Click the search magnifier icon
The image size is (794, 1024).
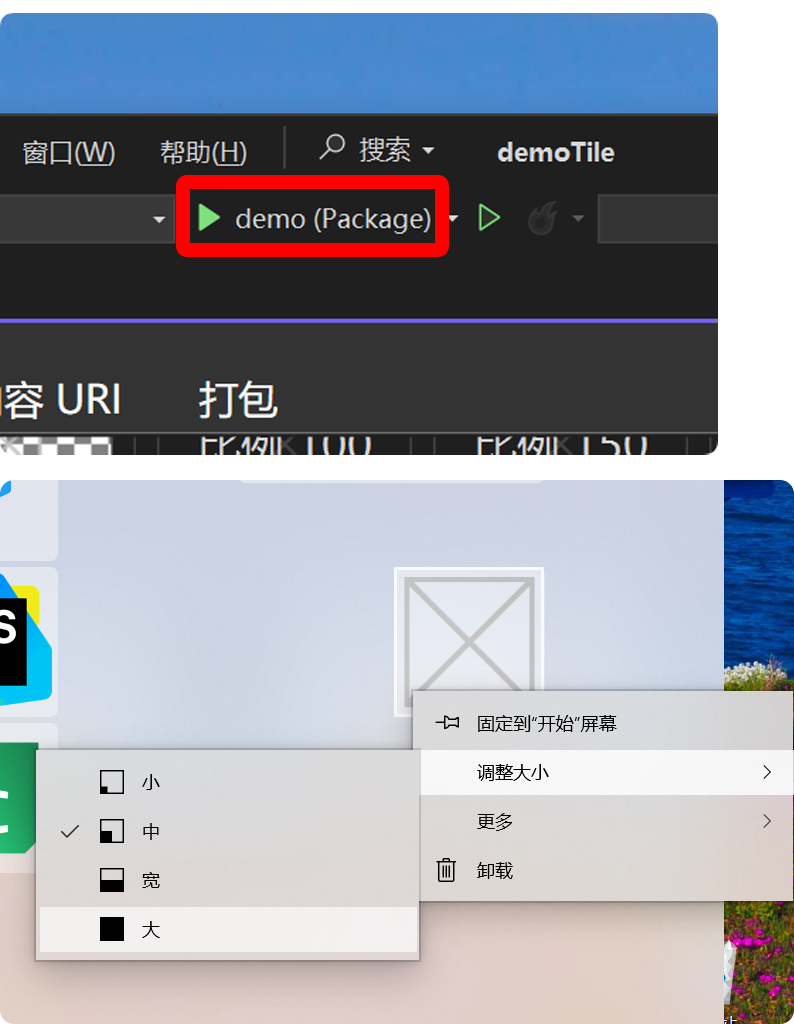click(x=332, y=147)
